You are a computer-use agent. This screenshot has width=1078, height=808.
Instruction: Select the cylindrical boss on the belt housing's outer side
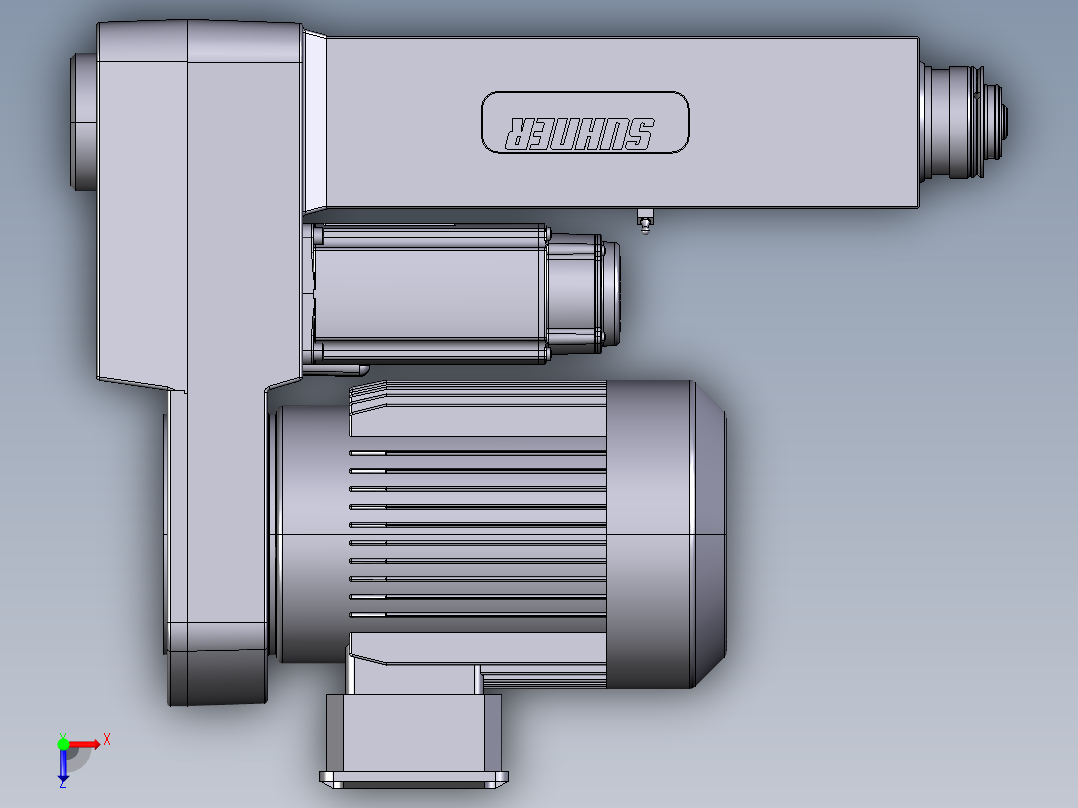pos(84,122)
